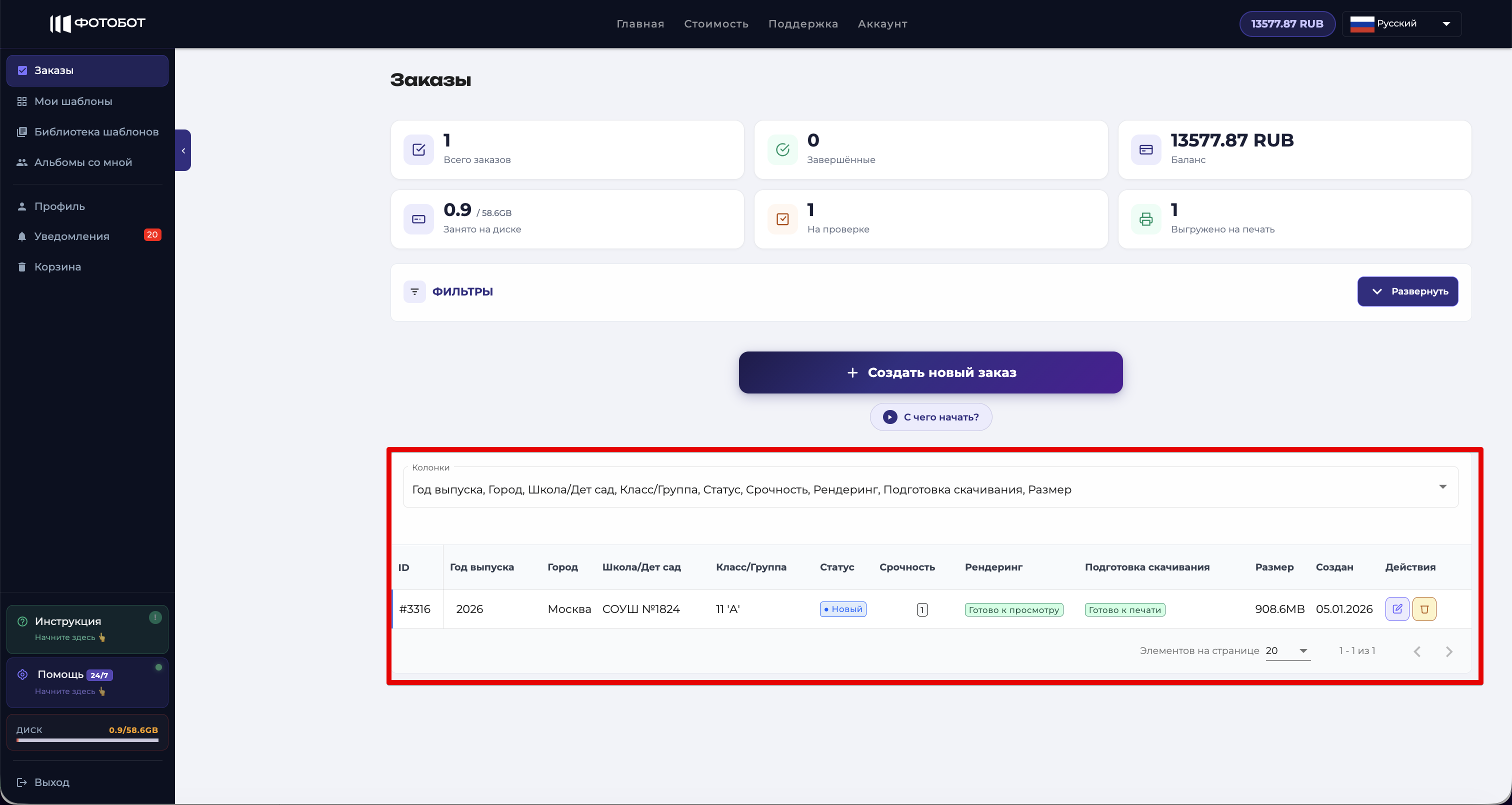The height and width of the screenshot is (805, 1512).
Task: Sort by the Размер column header
Action: tap(1273, 567)
